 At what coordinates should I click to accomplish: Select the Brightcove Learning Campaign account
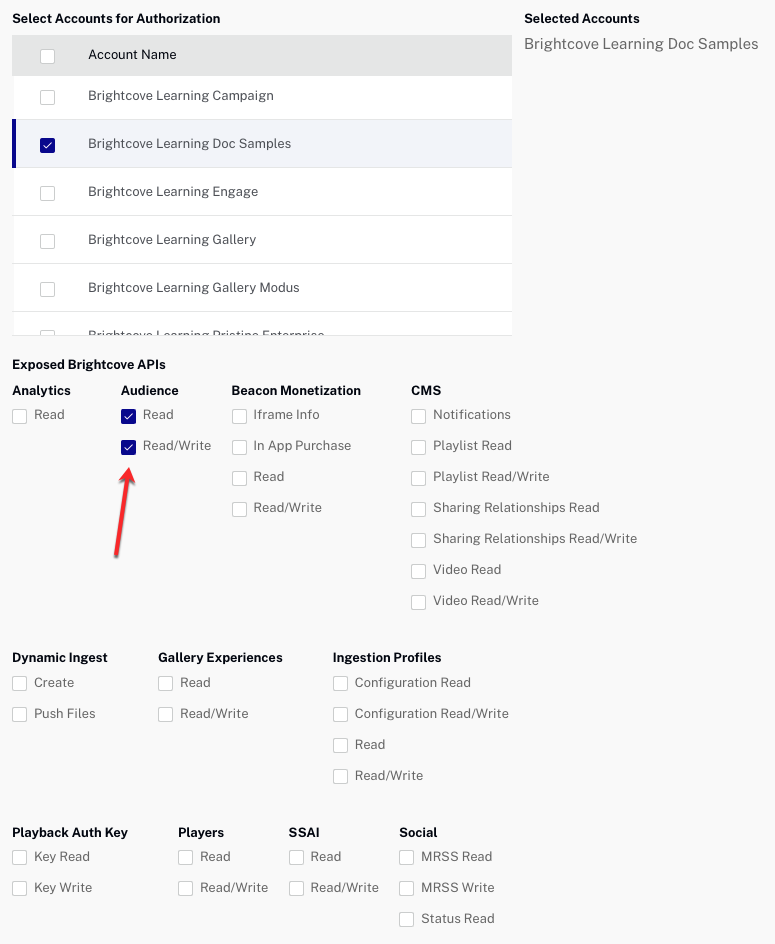47,96
